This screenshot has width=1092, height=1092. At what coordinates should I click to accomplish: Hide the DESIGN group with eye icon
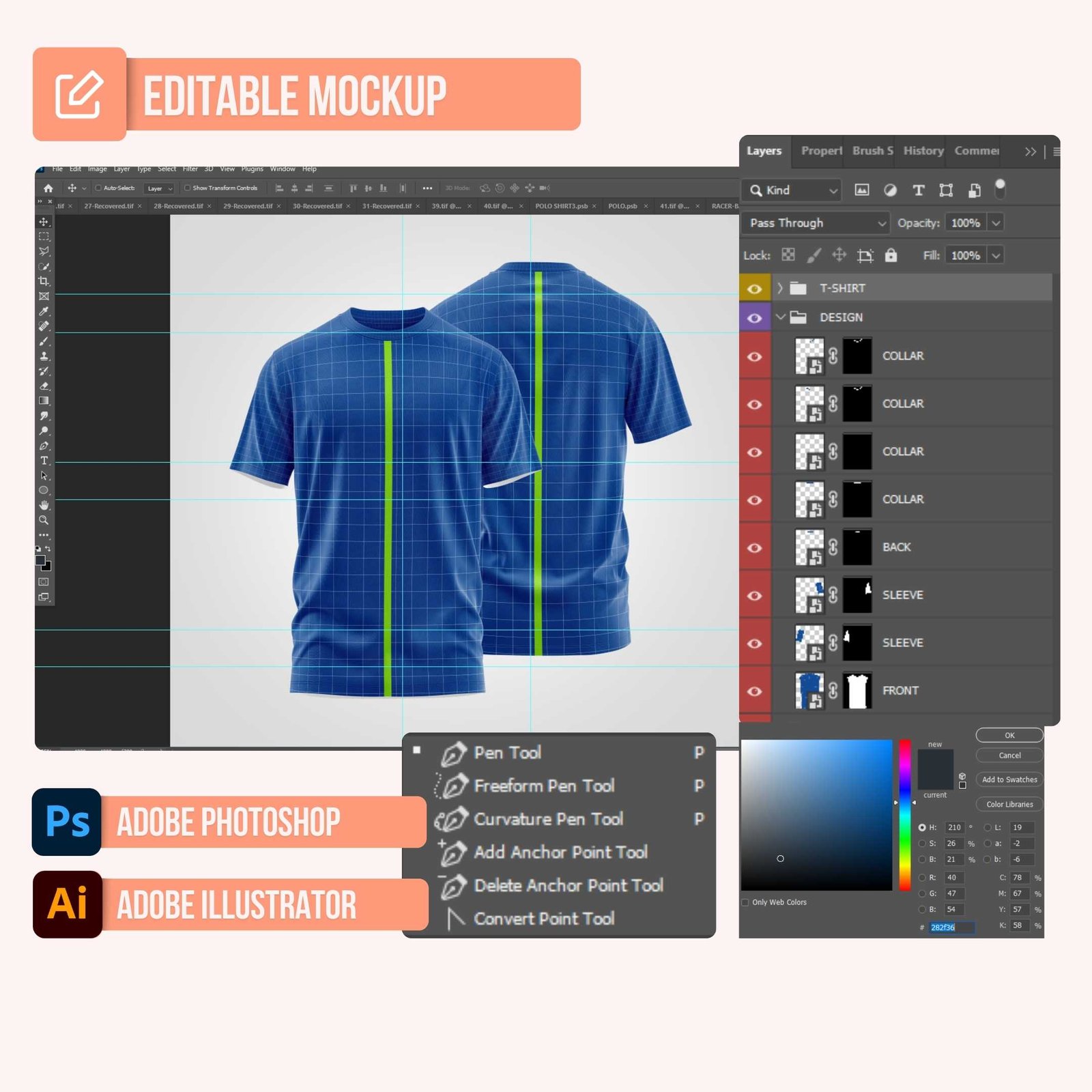coord(754,318)
